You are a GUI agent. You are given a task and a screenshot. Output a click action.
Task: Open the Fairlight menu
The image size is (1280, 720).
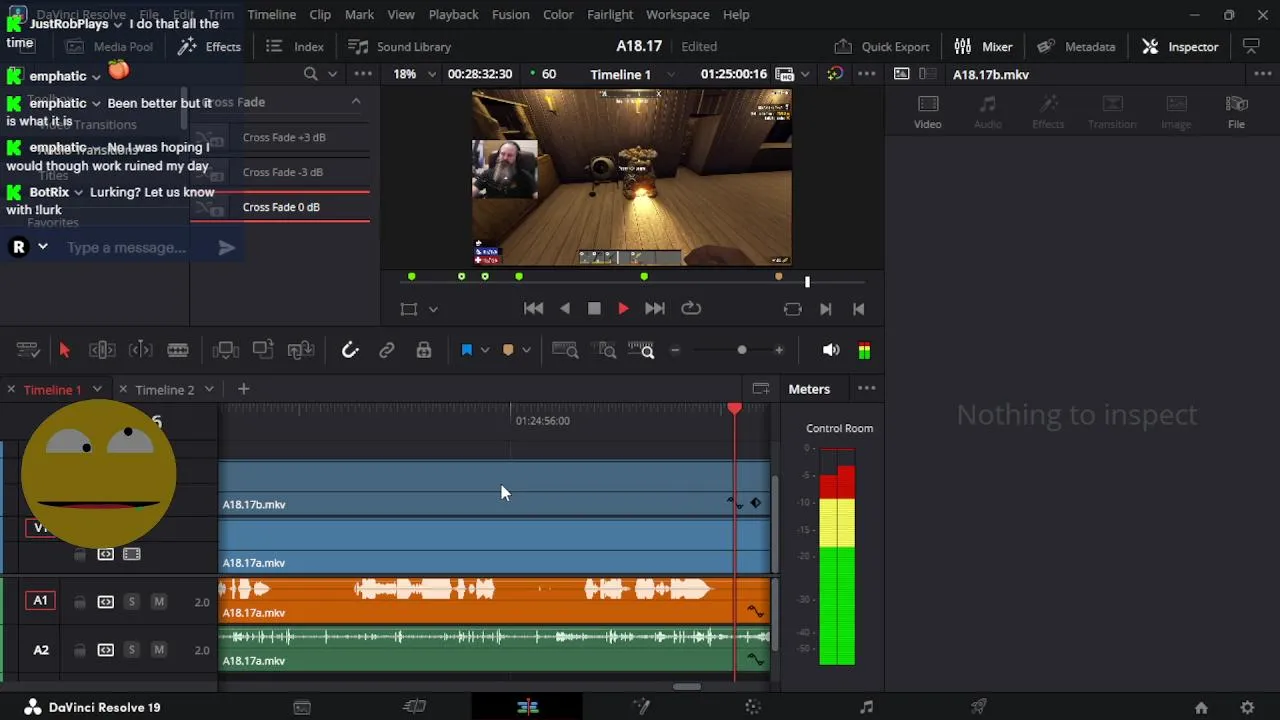pos(609,15)
